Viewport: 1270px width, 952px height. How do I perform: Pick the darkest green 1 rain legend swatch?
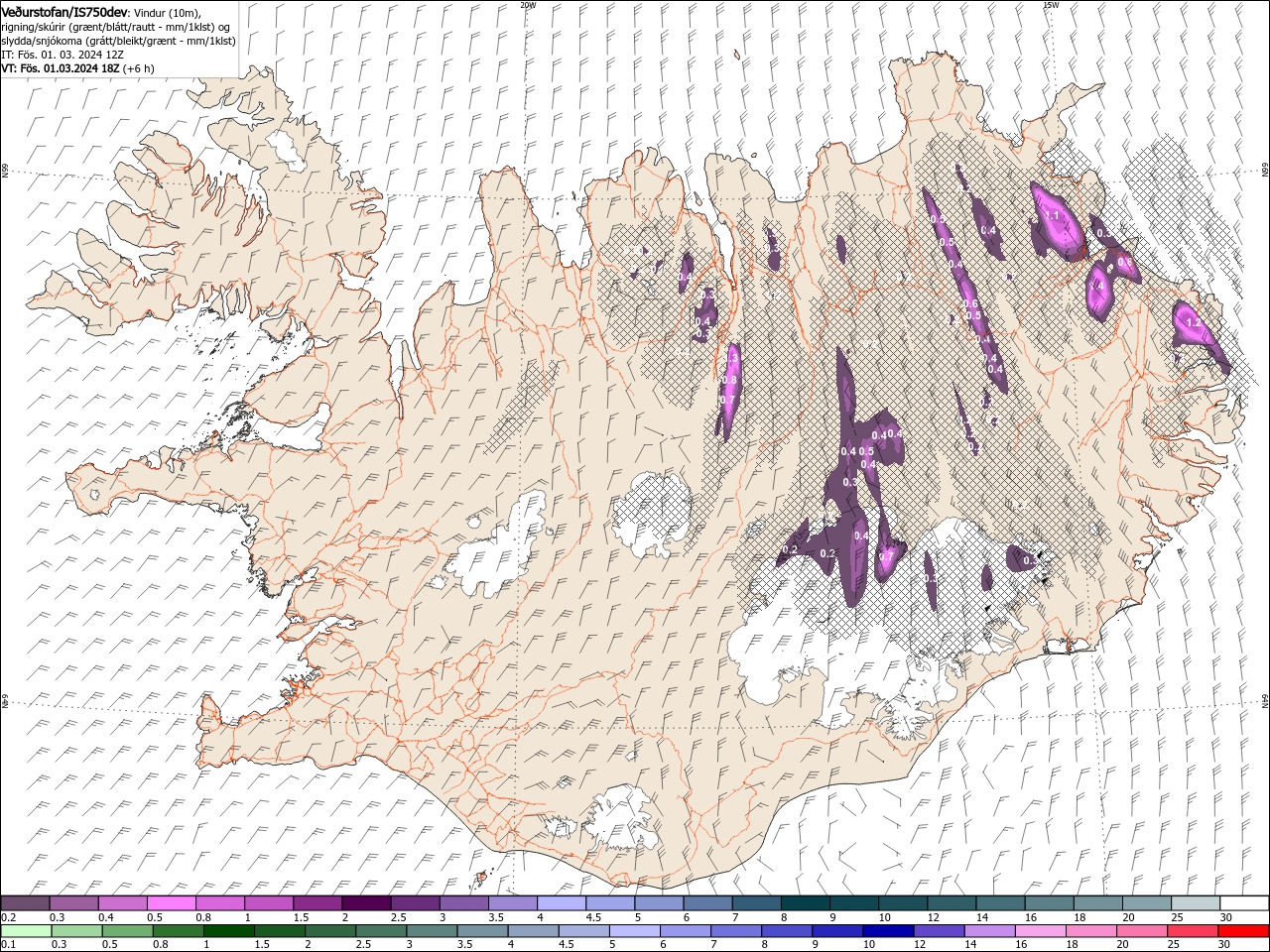click(x=228, y=931)
